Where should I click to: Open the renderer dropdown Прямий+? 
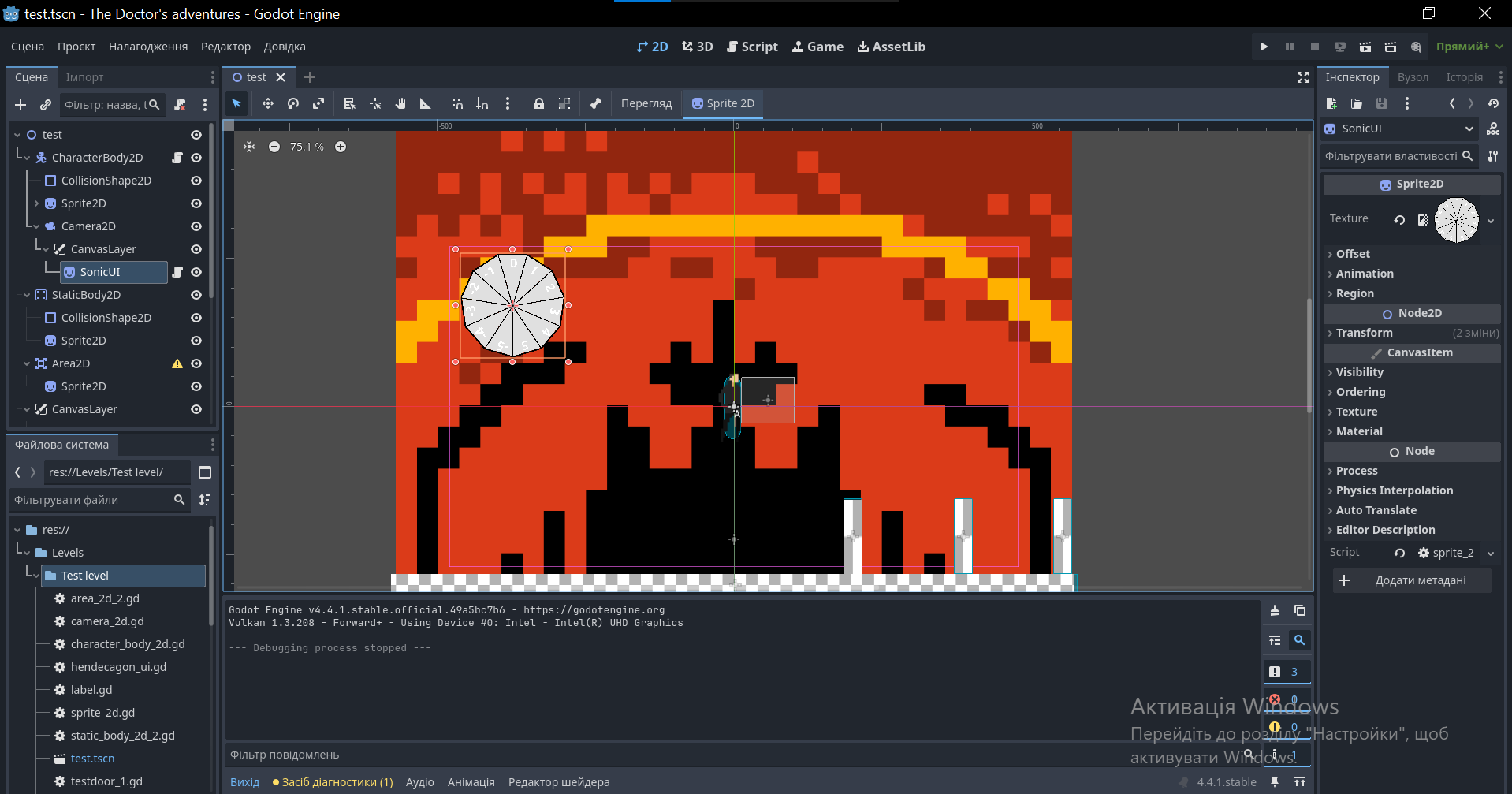pos(1469,47)
